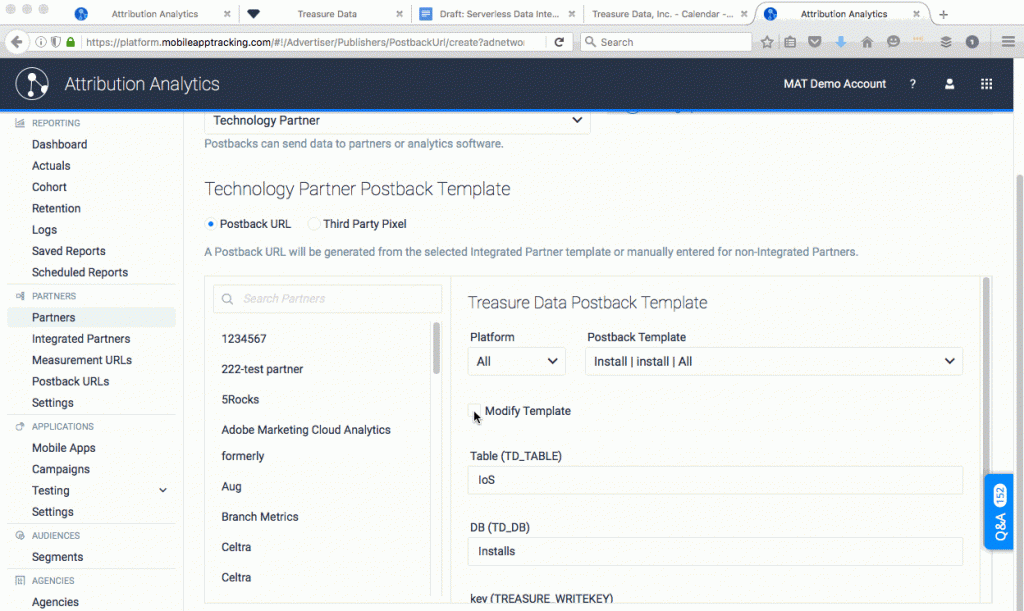
Task: Open help via question mark icon
Action: [x=912, y=84]
